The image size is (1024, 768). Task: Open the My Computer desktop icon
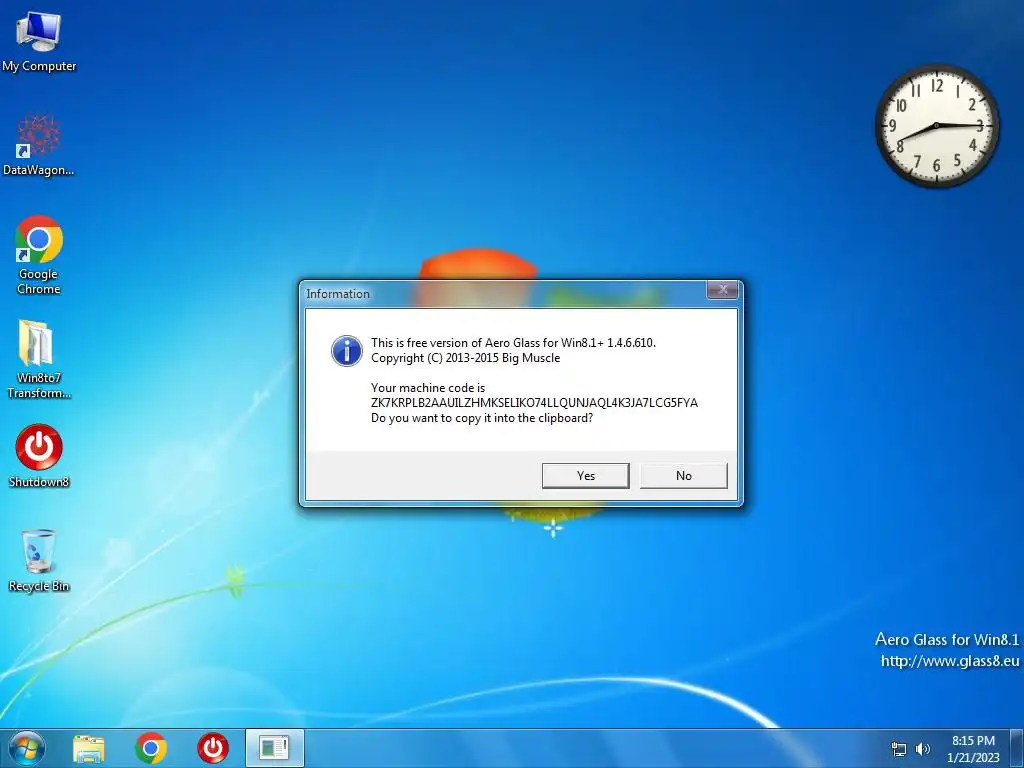click(39, 42)
